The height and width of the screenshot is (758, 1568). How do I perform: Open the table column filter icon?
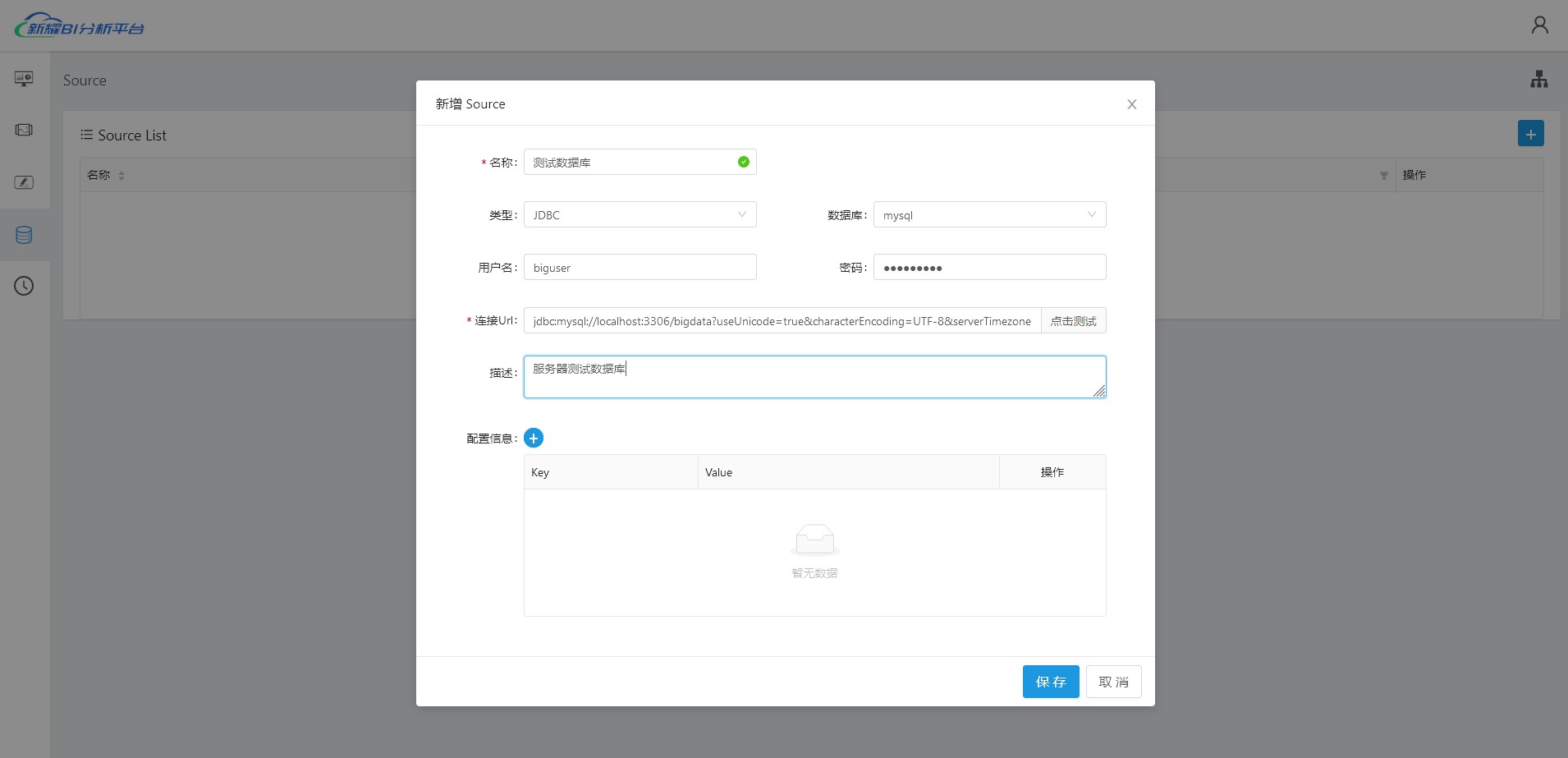click(1383, 176)
